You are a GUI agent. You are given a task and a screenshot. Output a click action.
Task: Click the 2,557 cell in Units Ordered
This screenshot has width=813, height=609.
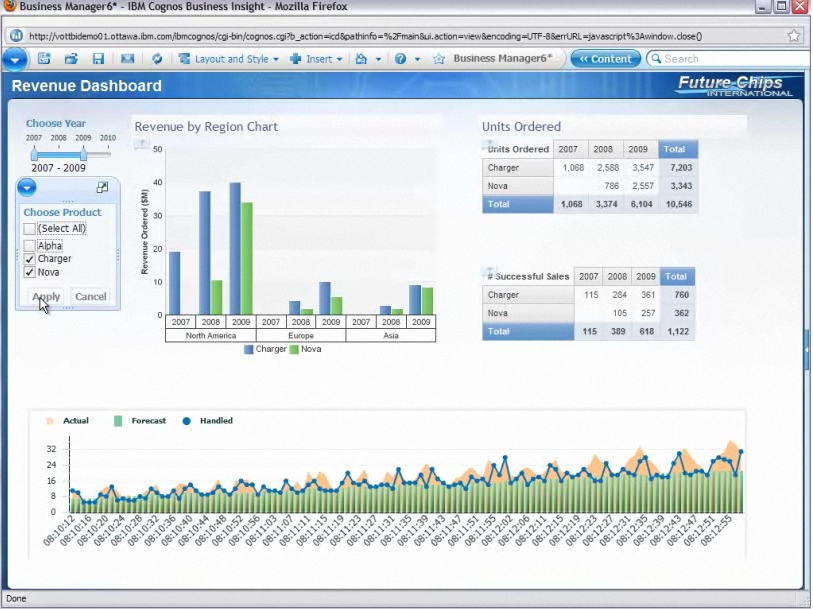click(641, 186)
